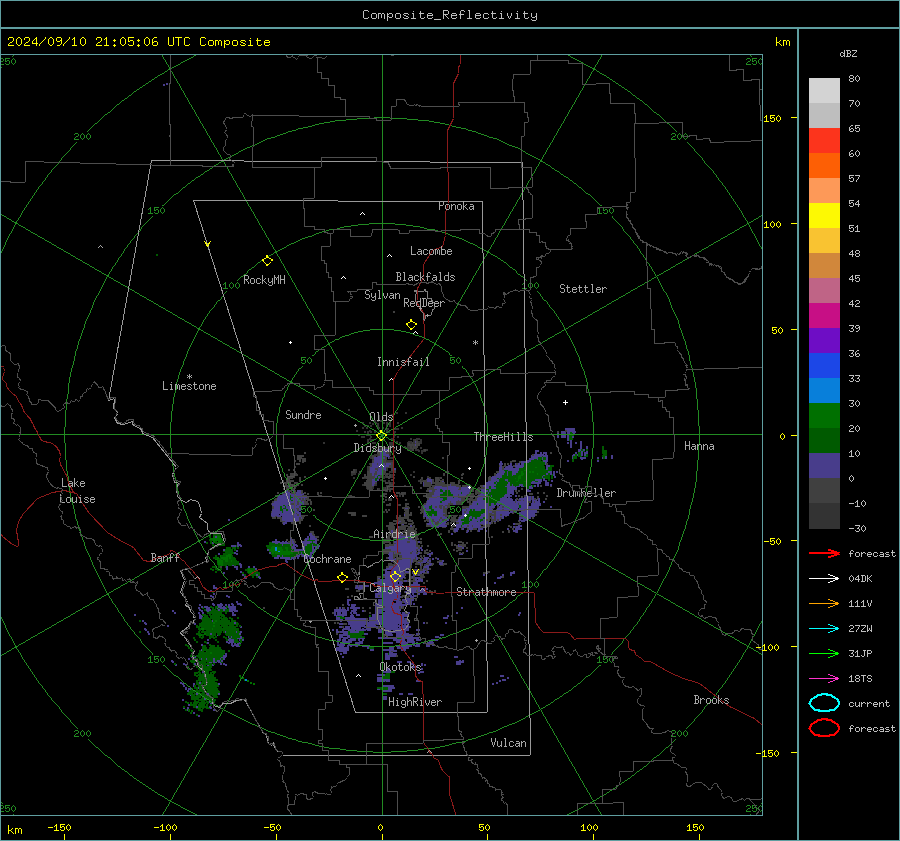Click the 18TS legend label

click(860, 679)
